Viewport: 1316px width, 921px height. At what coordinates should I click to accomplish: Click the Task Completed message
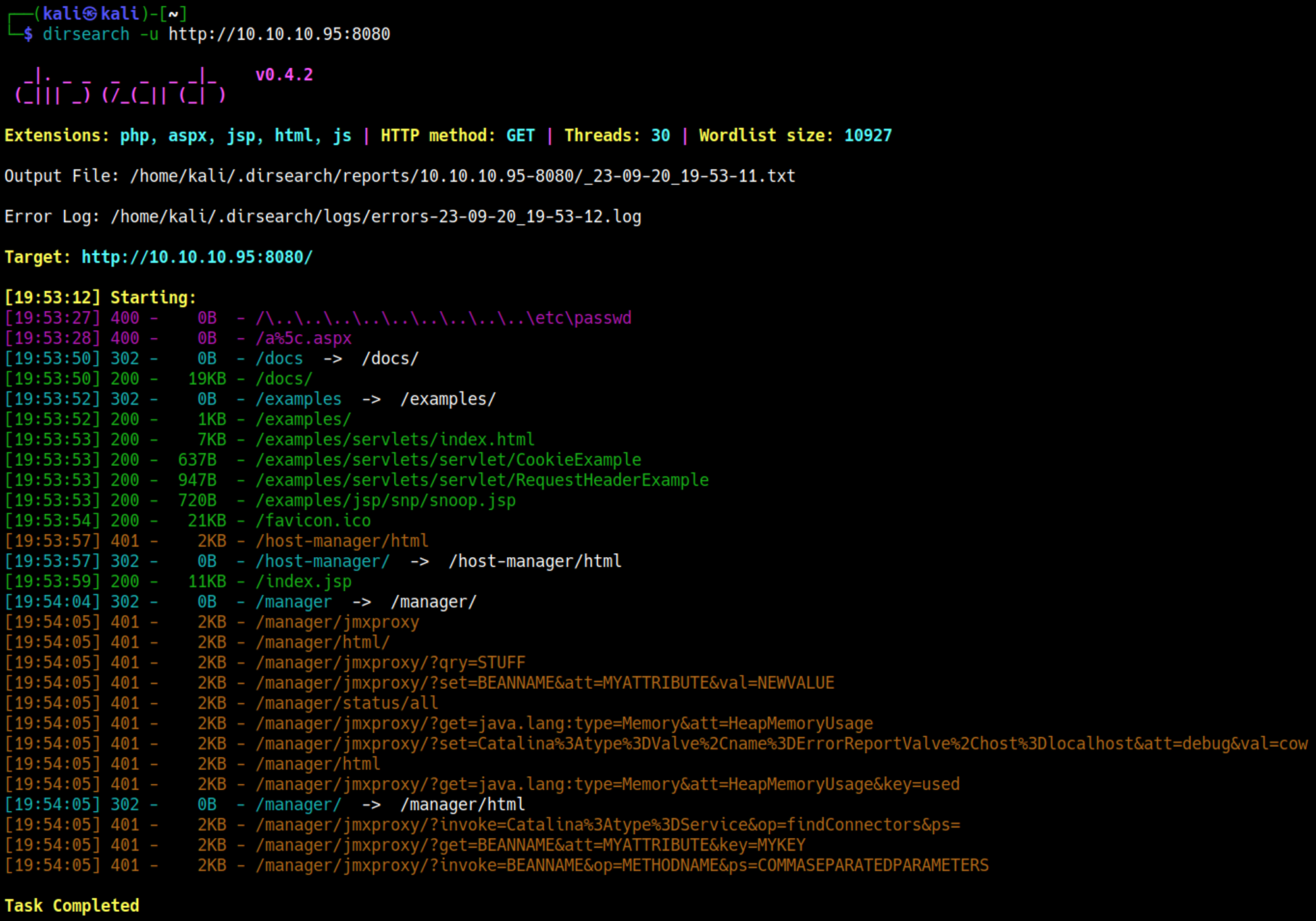click(x=72, y=906)
